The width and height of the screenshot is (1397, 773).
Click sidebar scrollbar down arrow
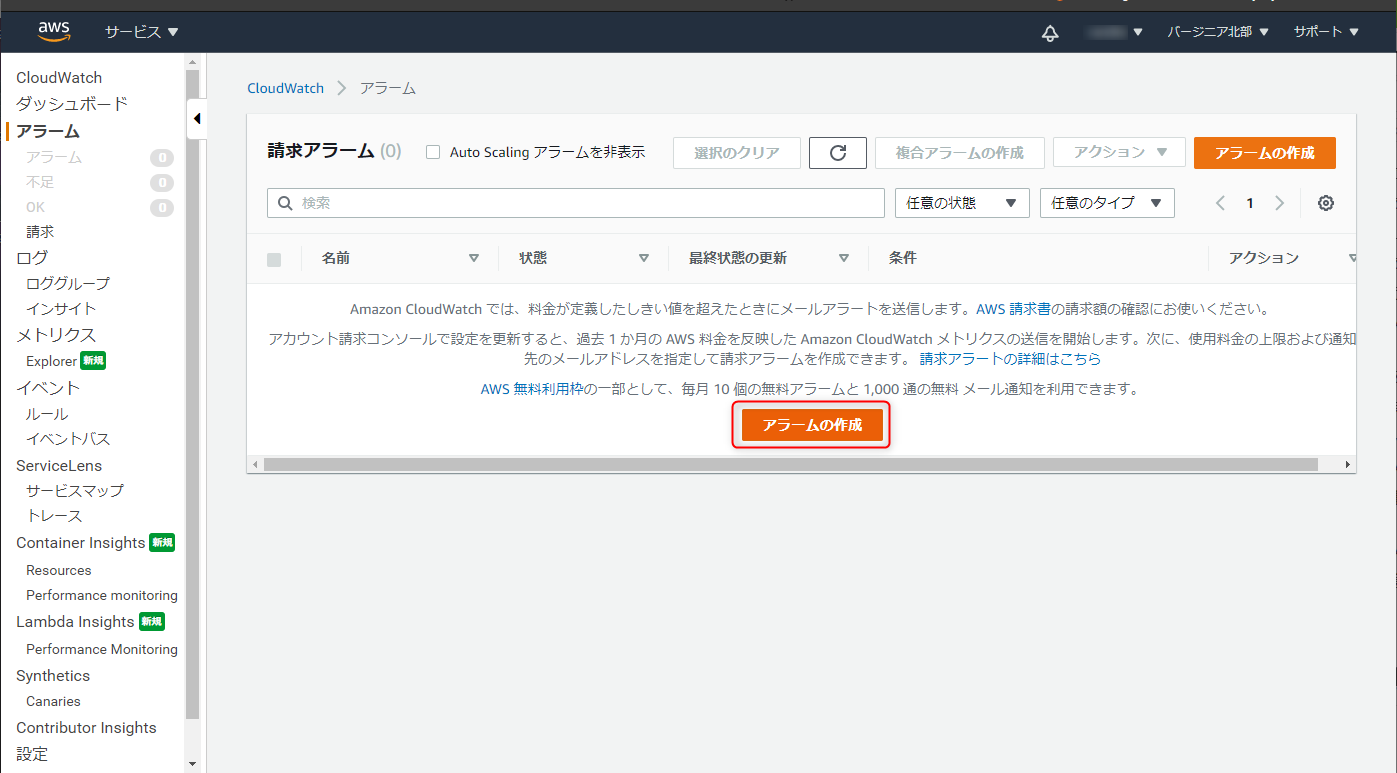193,764
